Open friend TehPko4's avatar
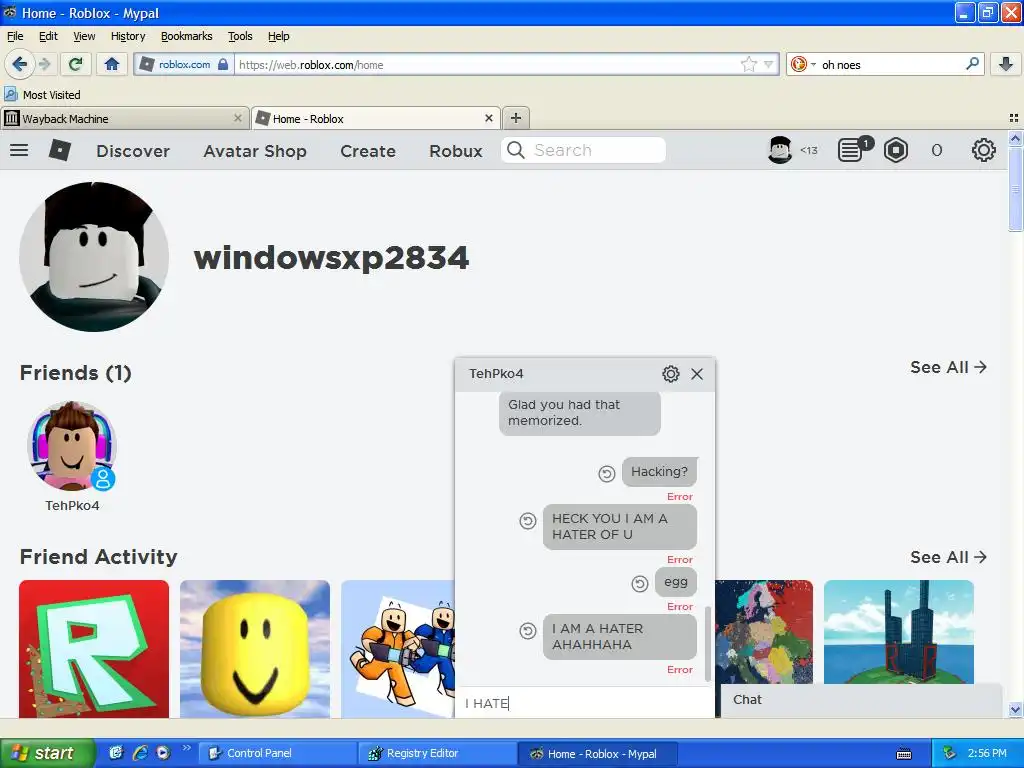 72,446
